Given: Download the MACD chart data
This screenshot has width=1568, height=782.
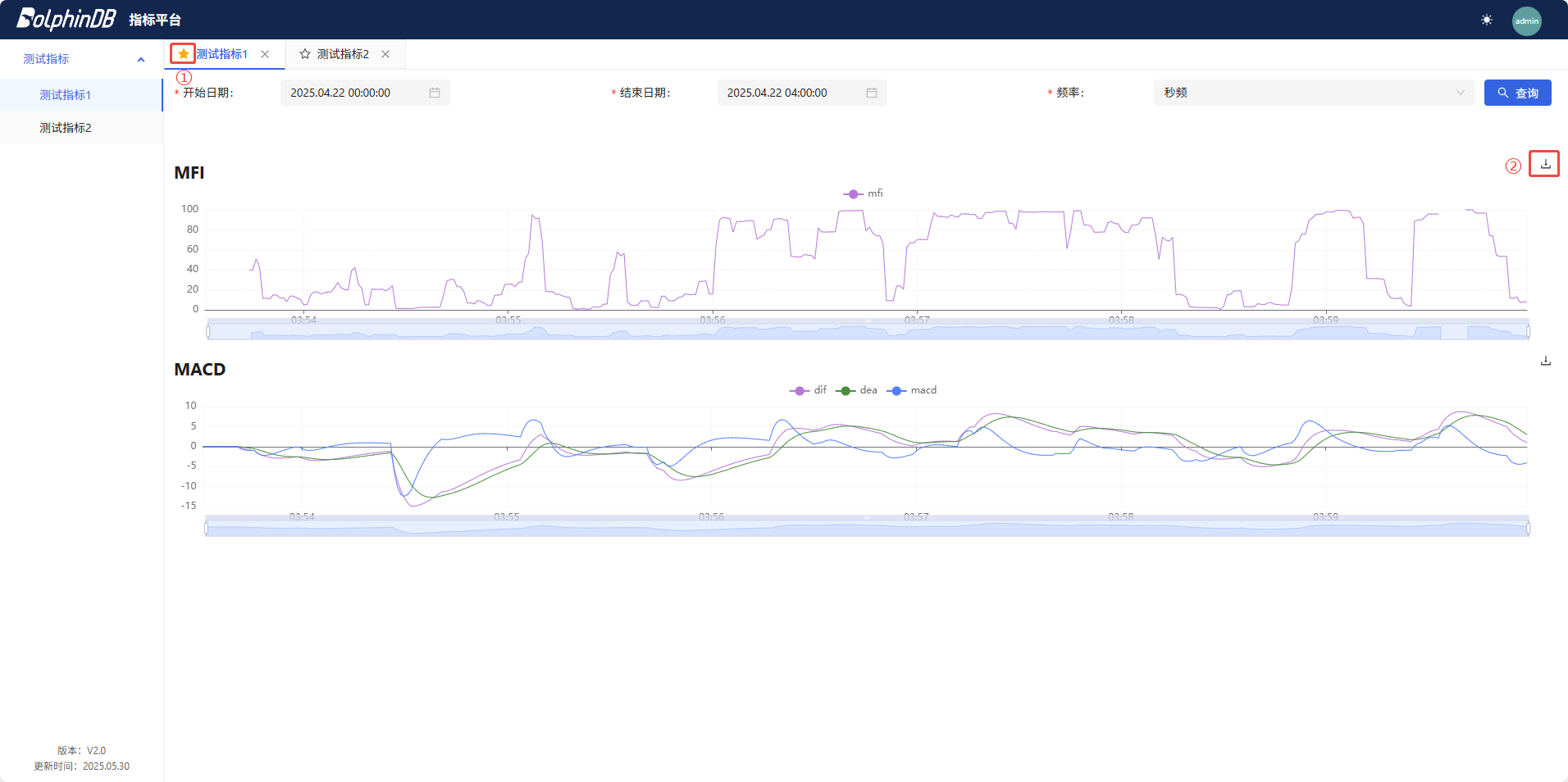Looking at the screenshot, I should 1545,361.
